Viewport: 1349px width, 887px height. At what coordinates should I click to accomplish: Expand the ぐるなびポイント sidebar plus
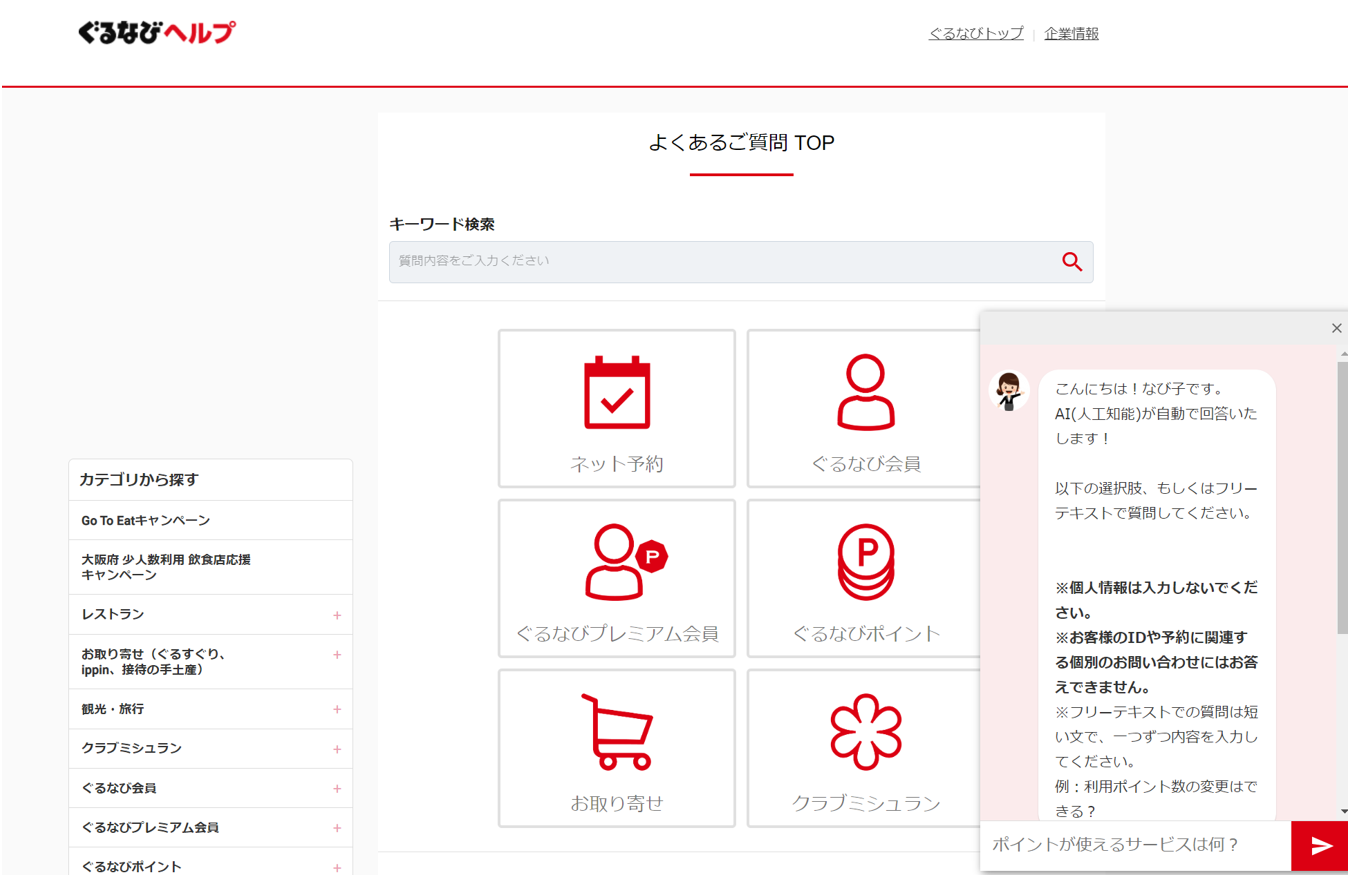click(x=337, y=868)
